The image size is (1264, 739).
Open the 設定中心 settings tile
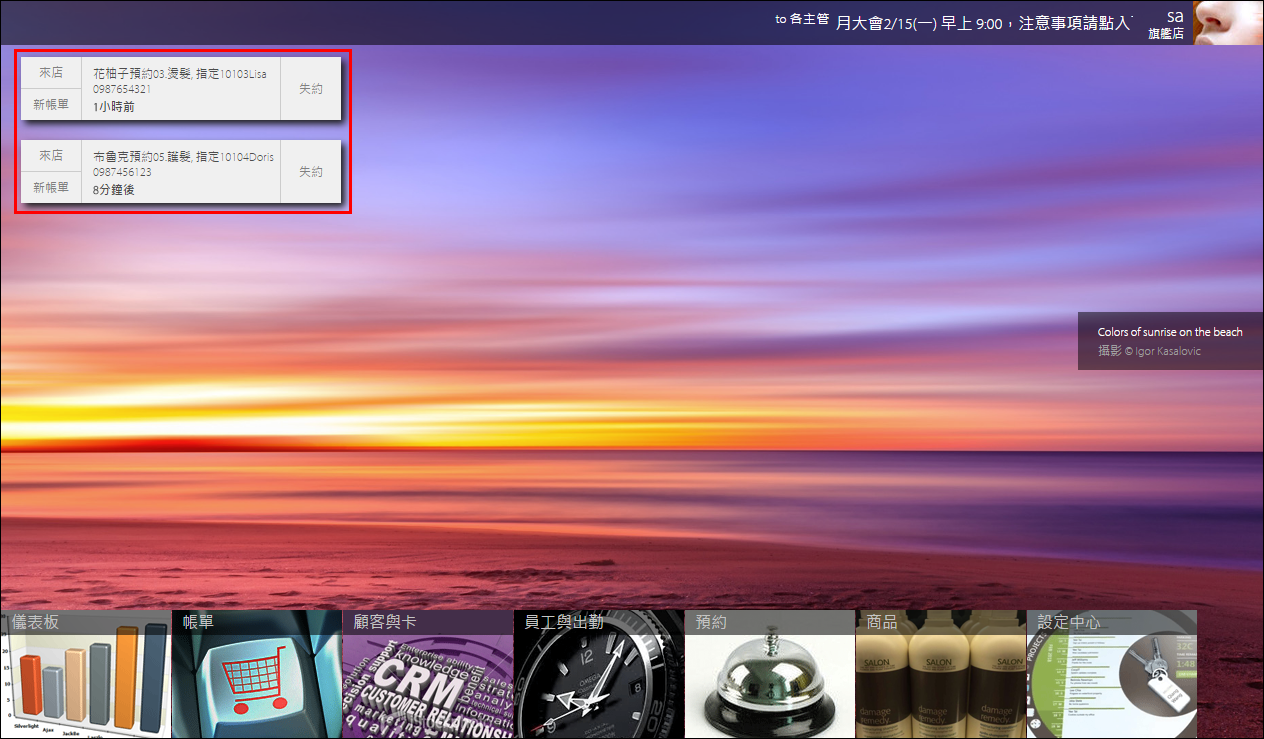tap(1111, 674)
